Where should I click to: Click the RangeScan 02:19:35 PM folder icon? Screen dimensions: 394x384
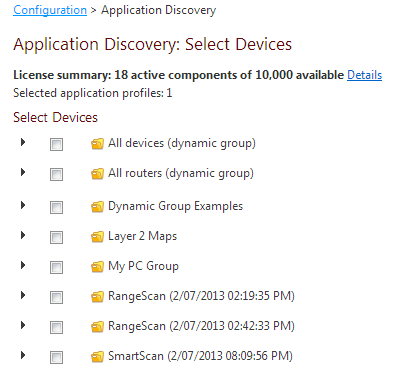click(x=97, y=297)
